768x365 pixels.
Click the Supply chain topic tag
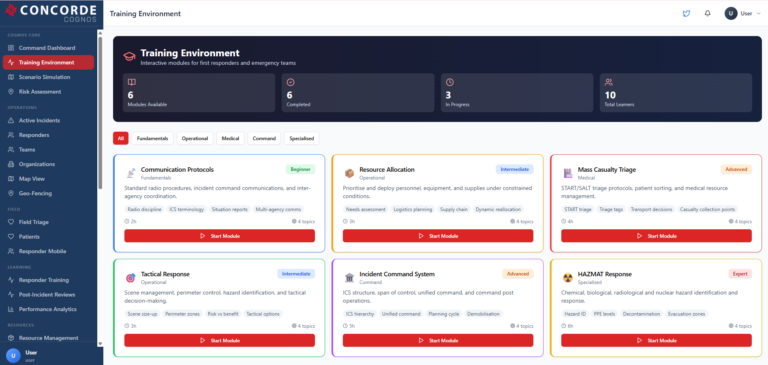click(x=454, y=209)
